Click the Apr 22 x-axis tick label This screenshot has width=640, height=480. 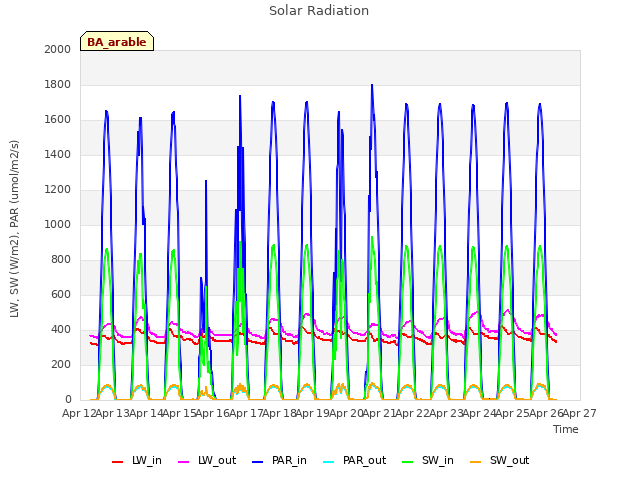[x=412, y=413]
